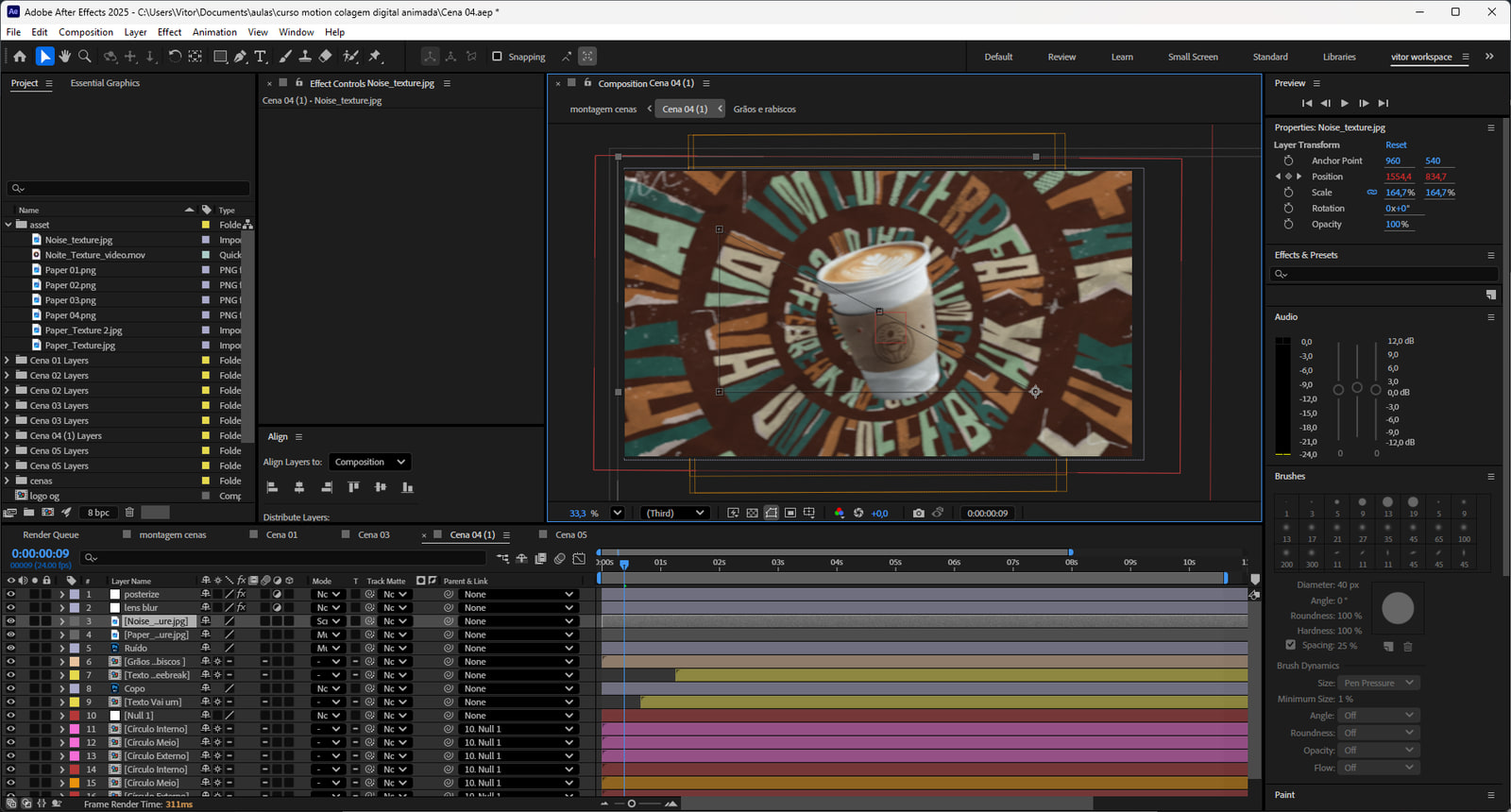
Task: Click the delete trash icon in Project panel
Action: pyautogui.click(x=129, y=512)
